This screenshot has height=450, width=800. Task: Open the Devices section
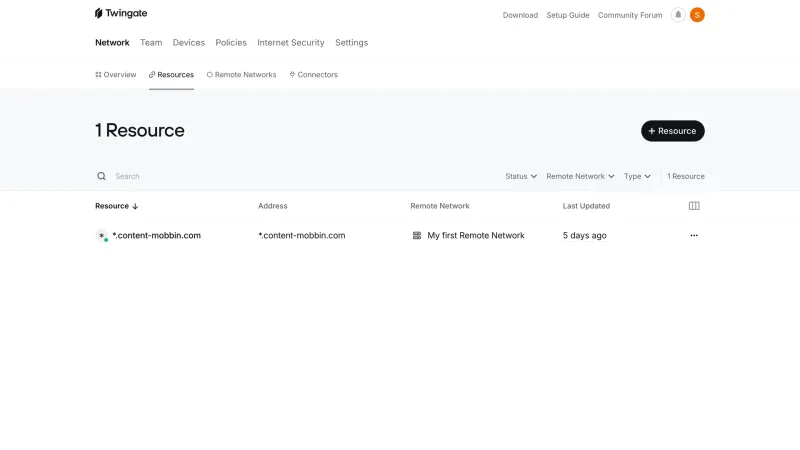click(x=189, y=42)
